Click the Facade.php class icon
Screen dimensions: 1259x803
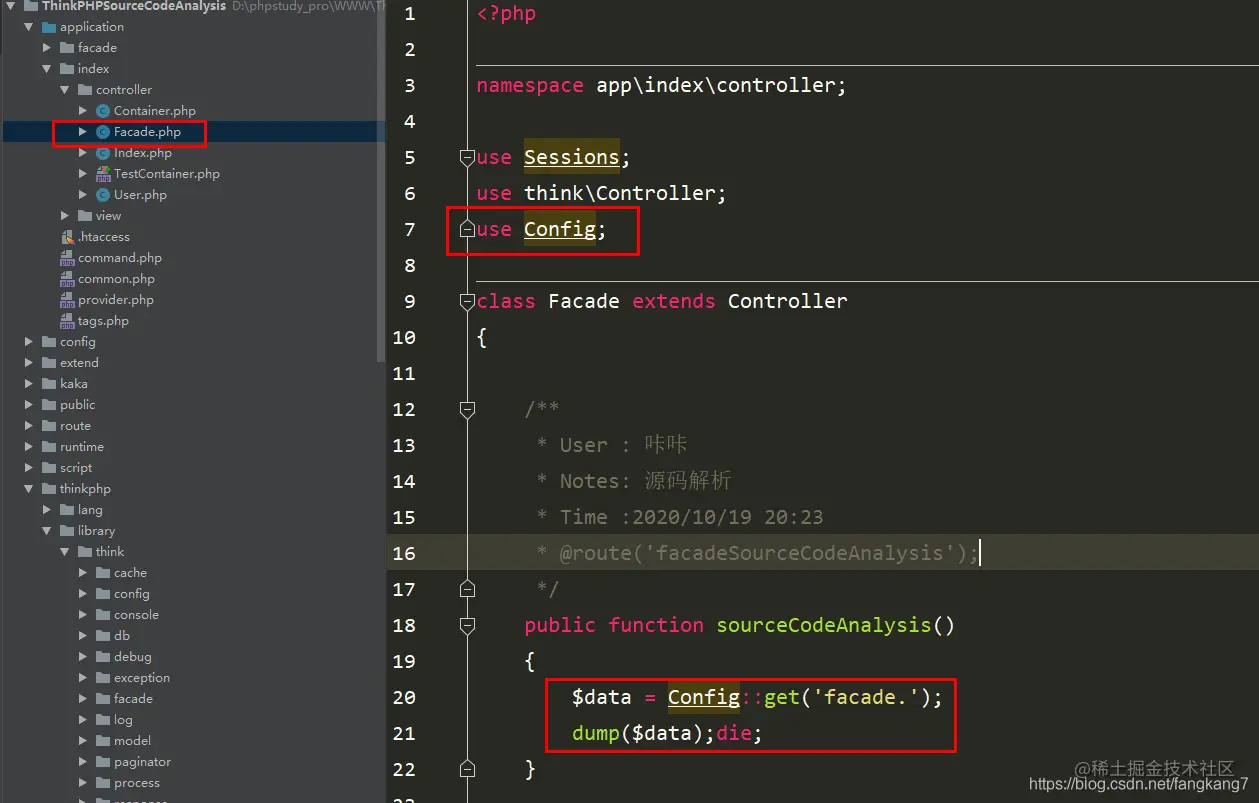click(x=103, y=132)
